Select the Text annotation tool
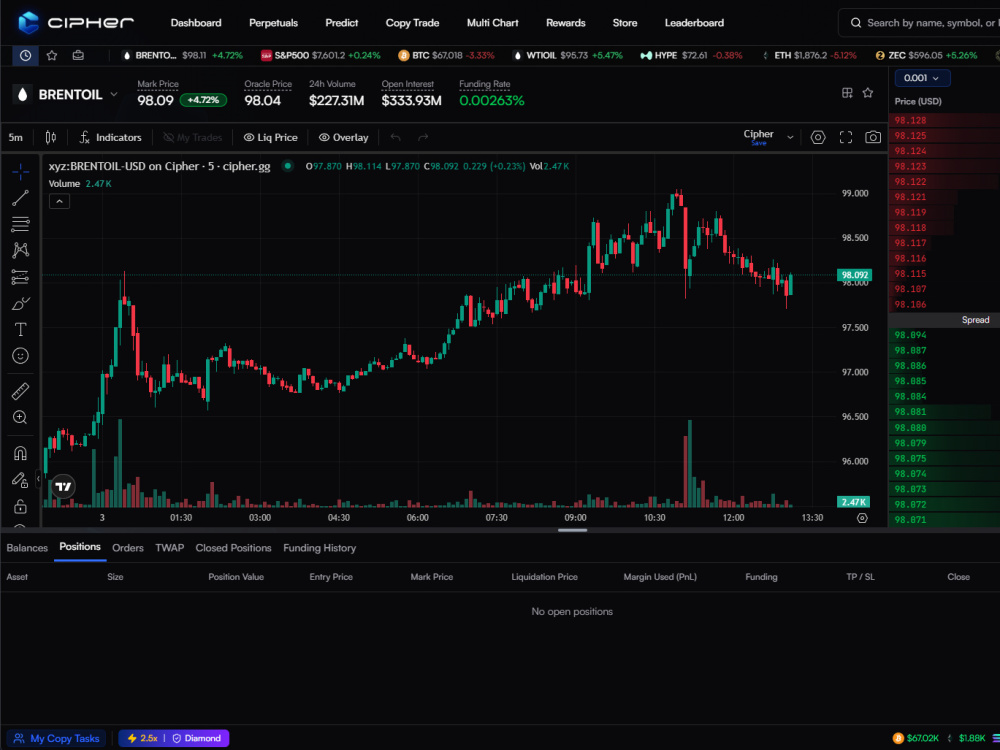This screenshot has width=1000, height=750. [20, 329]
